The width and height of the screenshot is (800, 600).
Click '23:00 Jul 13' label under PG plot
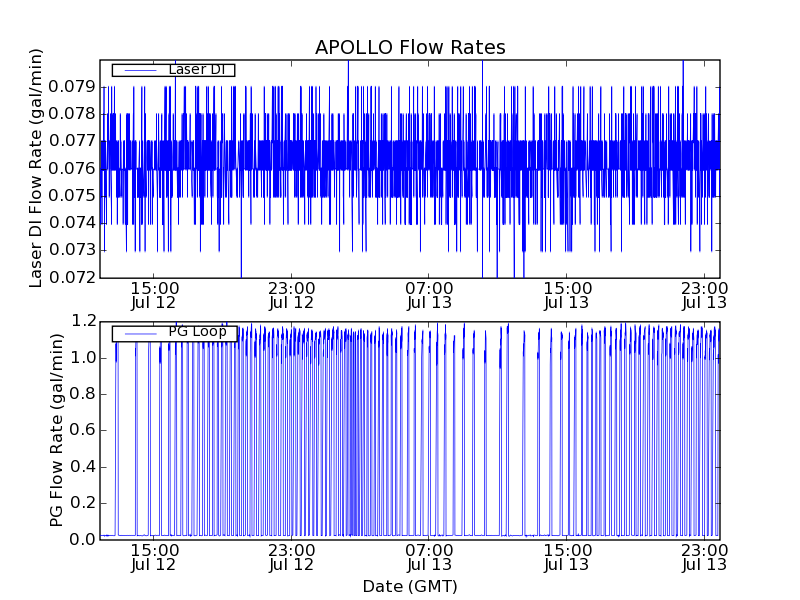704,558
